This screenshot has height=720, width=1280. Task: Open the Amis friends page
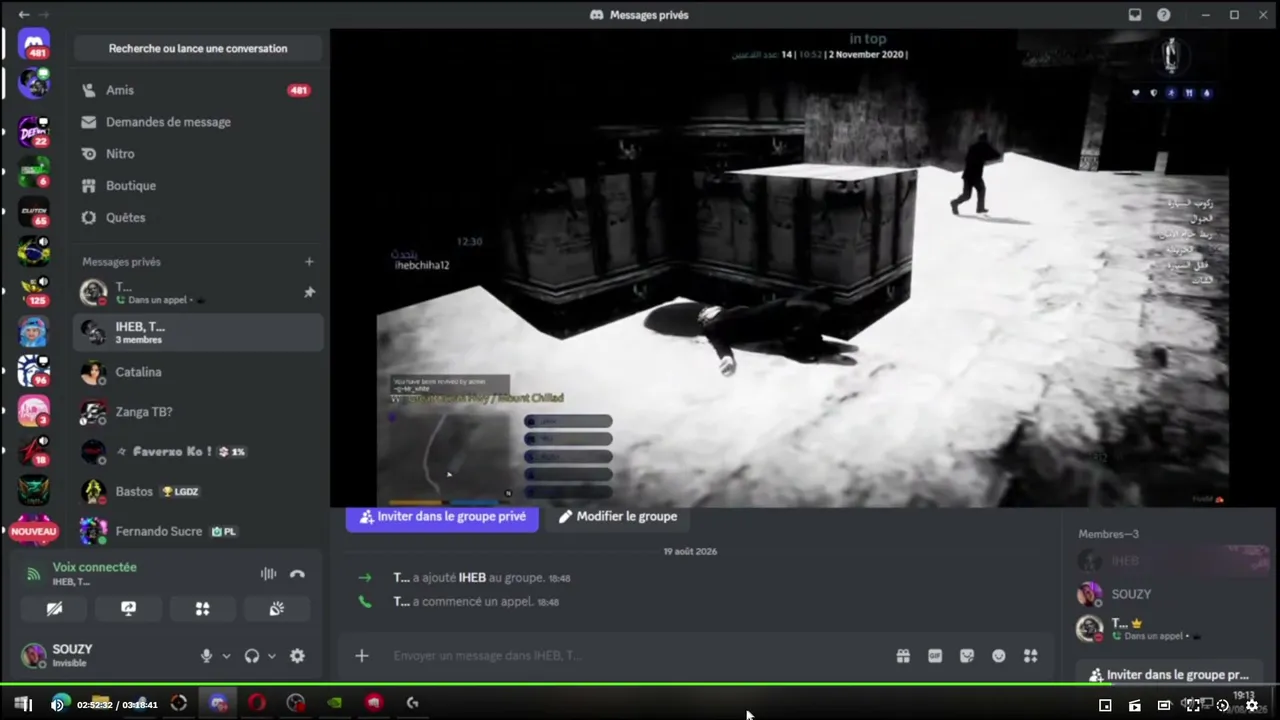coord(198,90)
